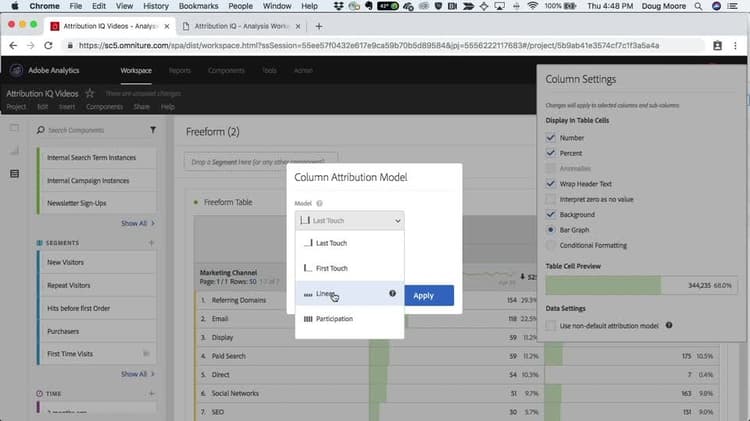Toggle the Percent checkbox
Image resolution: width=750 pixels, height=421 pixels.
pyautogui.click(x=551, y=153)
